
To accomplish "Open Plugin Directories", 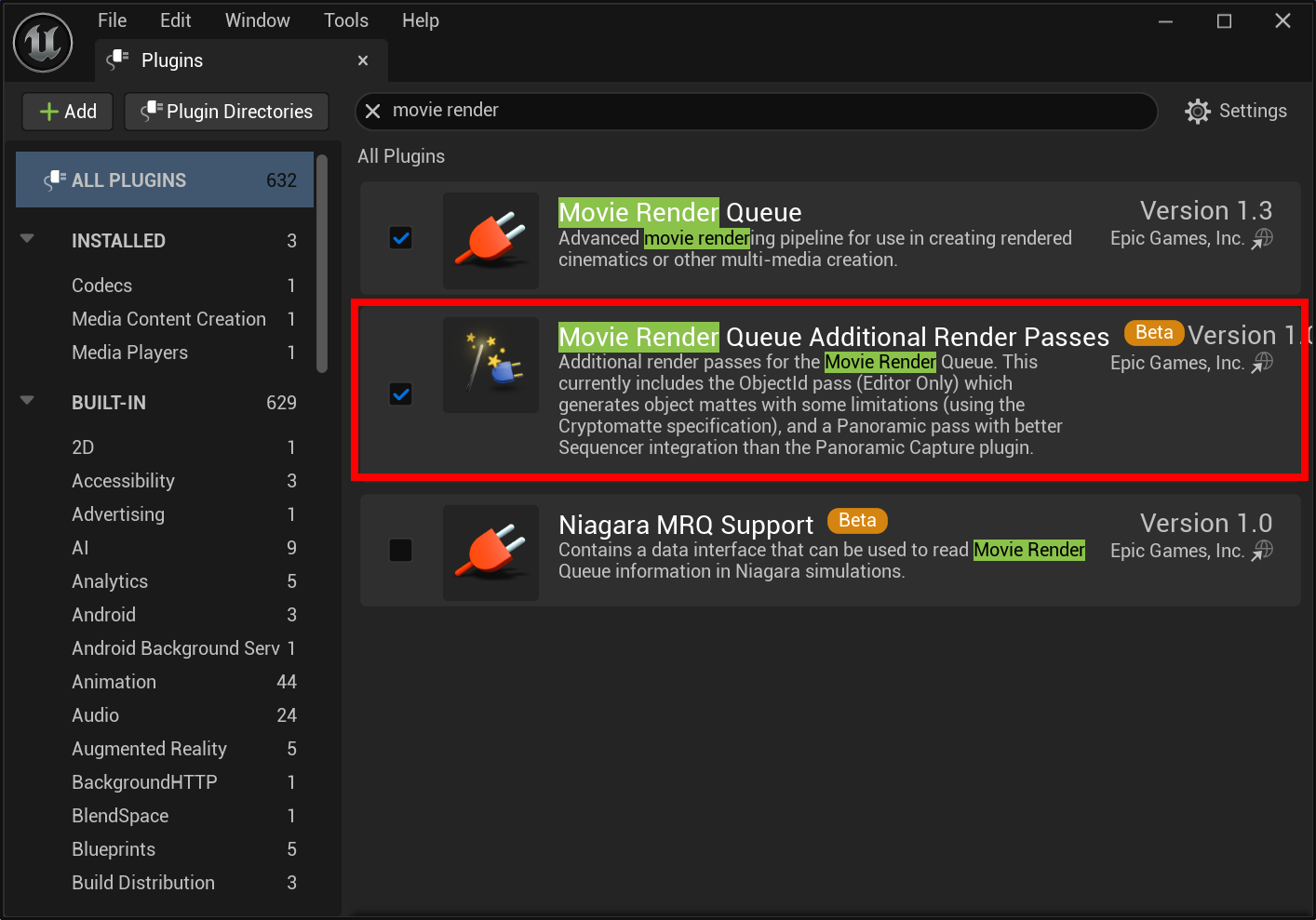I will 226,112.
